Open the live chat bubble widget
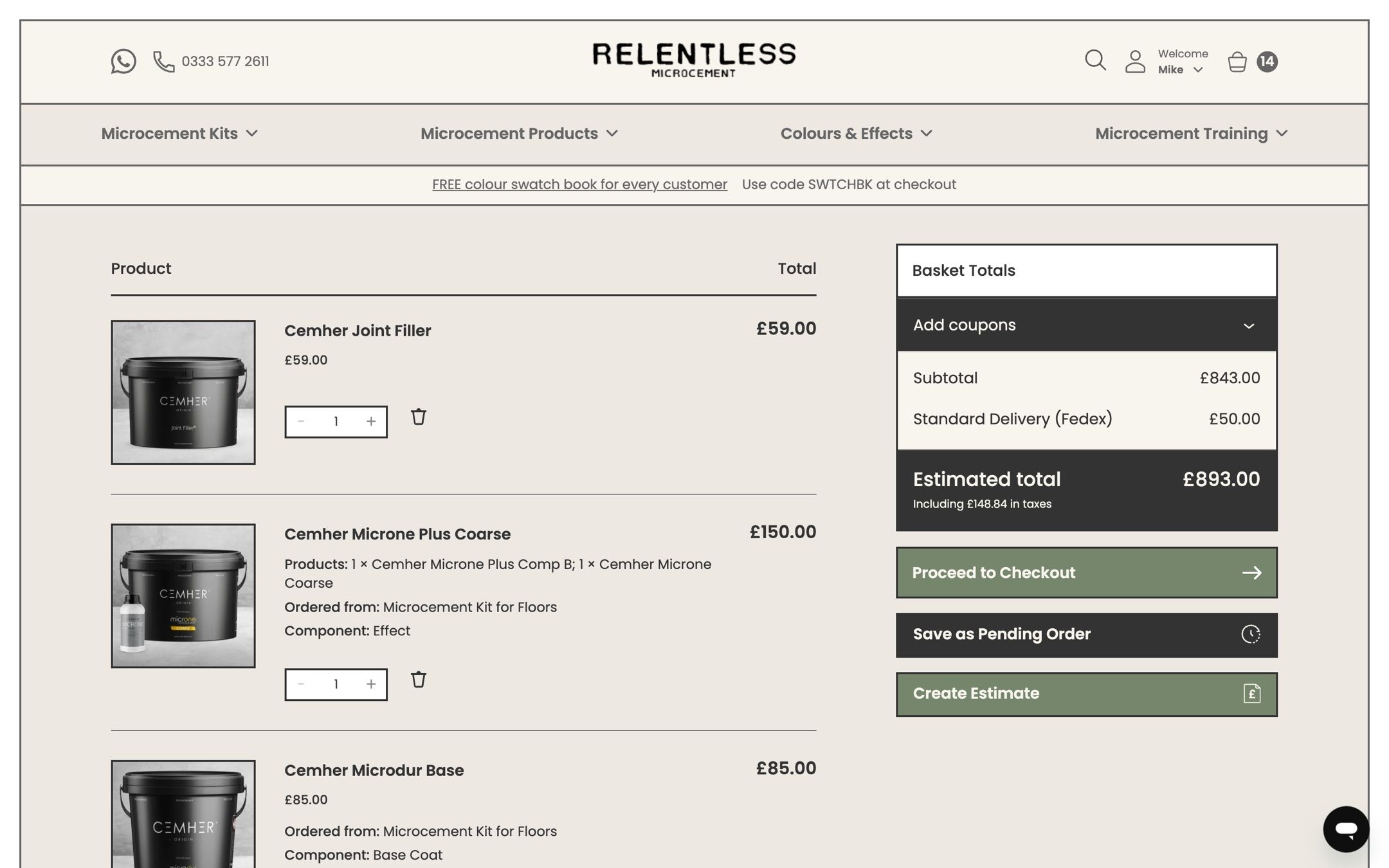 pyautogui.click(x=1346, y=829)
